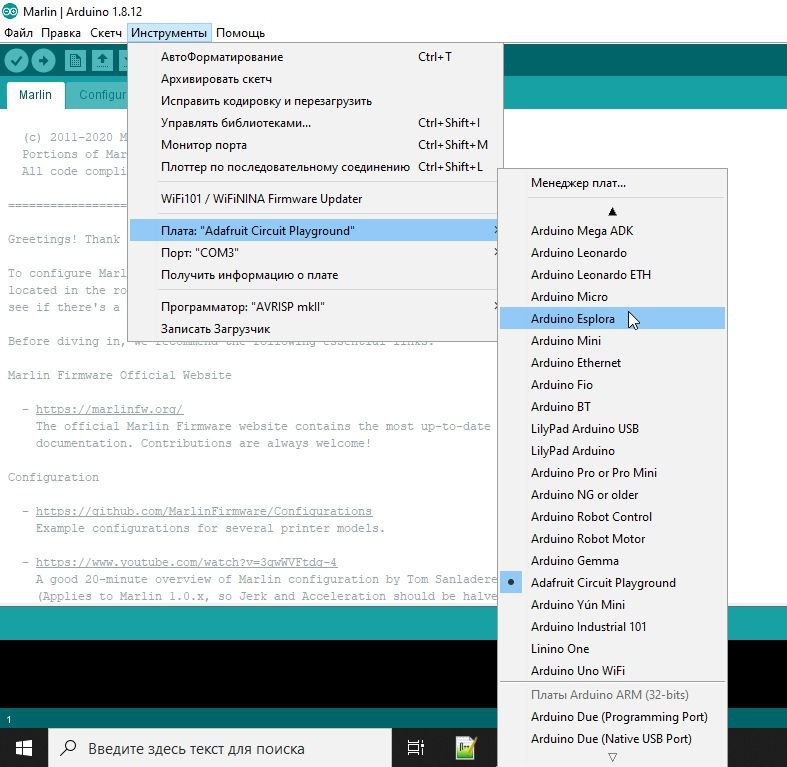787x767 pixels.
Task: Choose Arduino Uno WiFi board
Action: coord(612,671)
